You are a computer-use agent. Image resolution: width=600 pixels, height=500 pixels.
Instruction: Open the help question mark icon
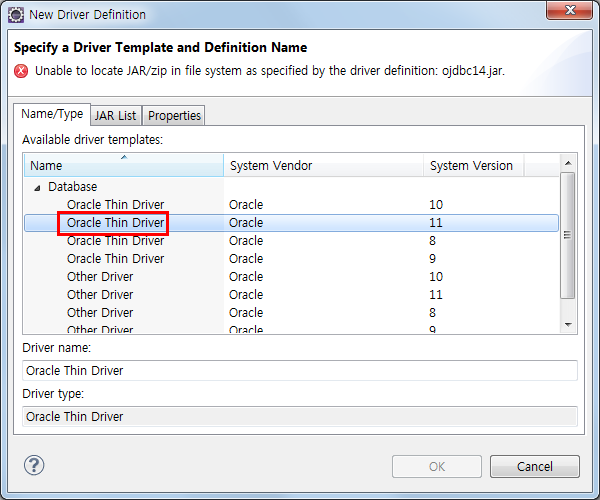pyautogui.click(x=34, y=465)
